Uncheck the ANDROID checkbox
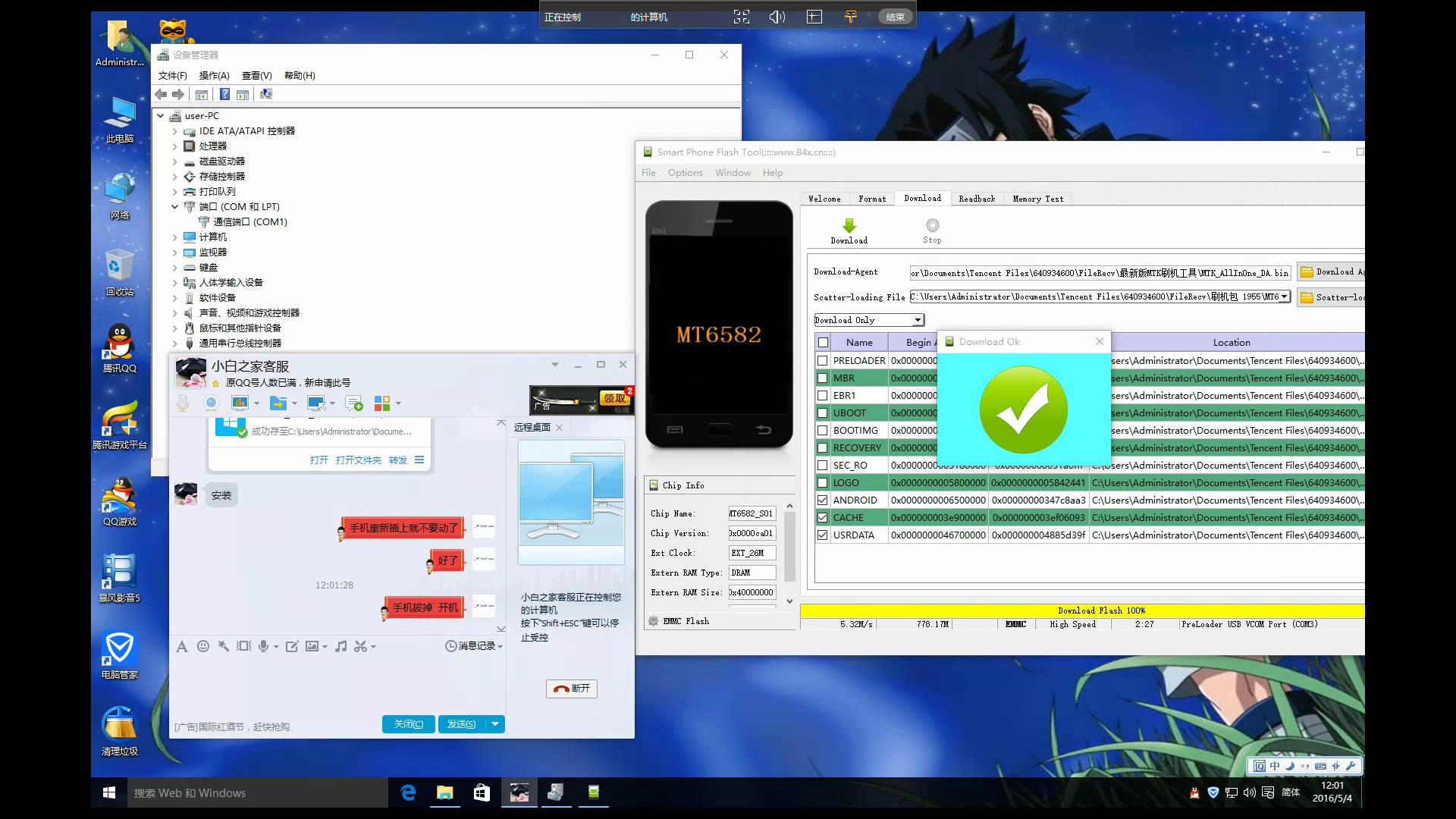The image size is (1456, 819). point(822,500)
